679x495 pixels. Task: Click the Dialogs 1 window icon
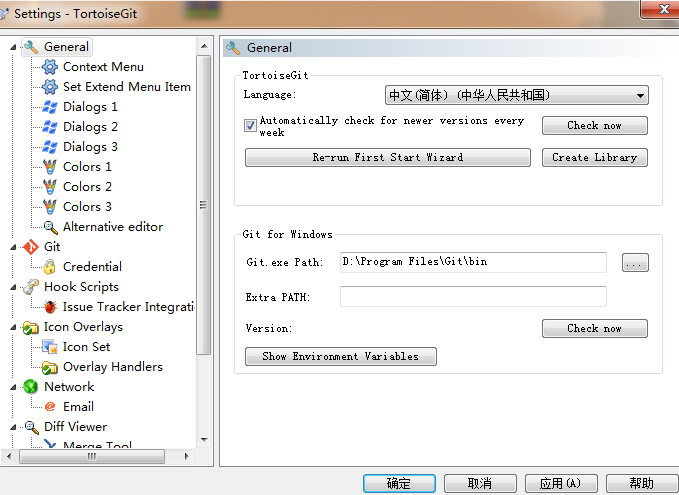pos(50,107)
